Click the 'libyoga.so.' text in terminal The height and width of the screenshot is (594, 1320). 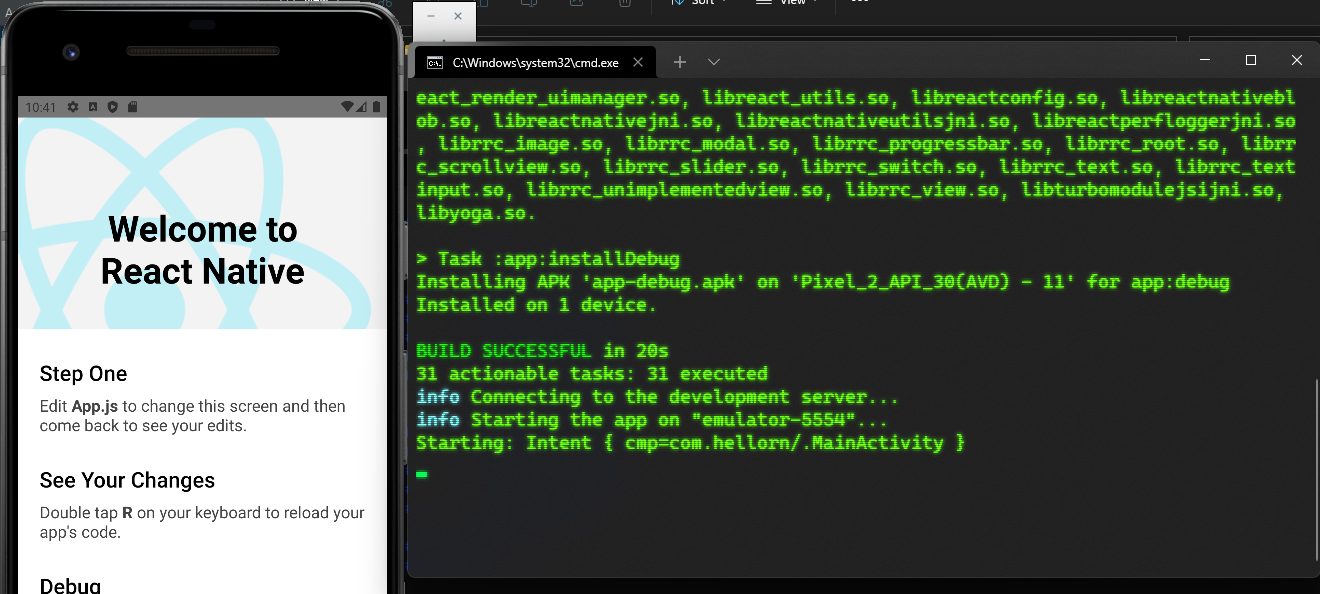point(476,213)
